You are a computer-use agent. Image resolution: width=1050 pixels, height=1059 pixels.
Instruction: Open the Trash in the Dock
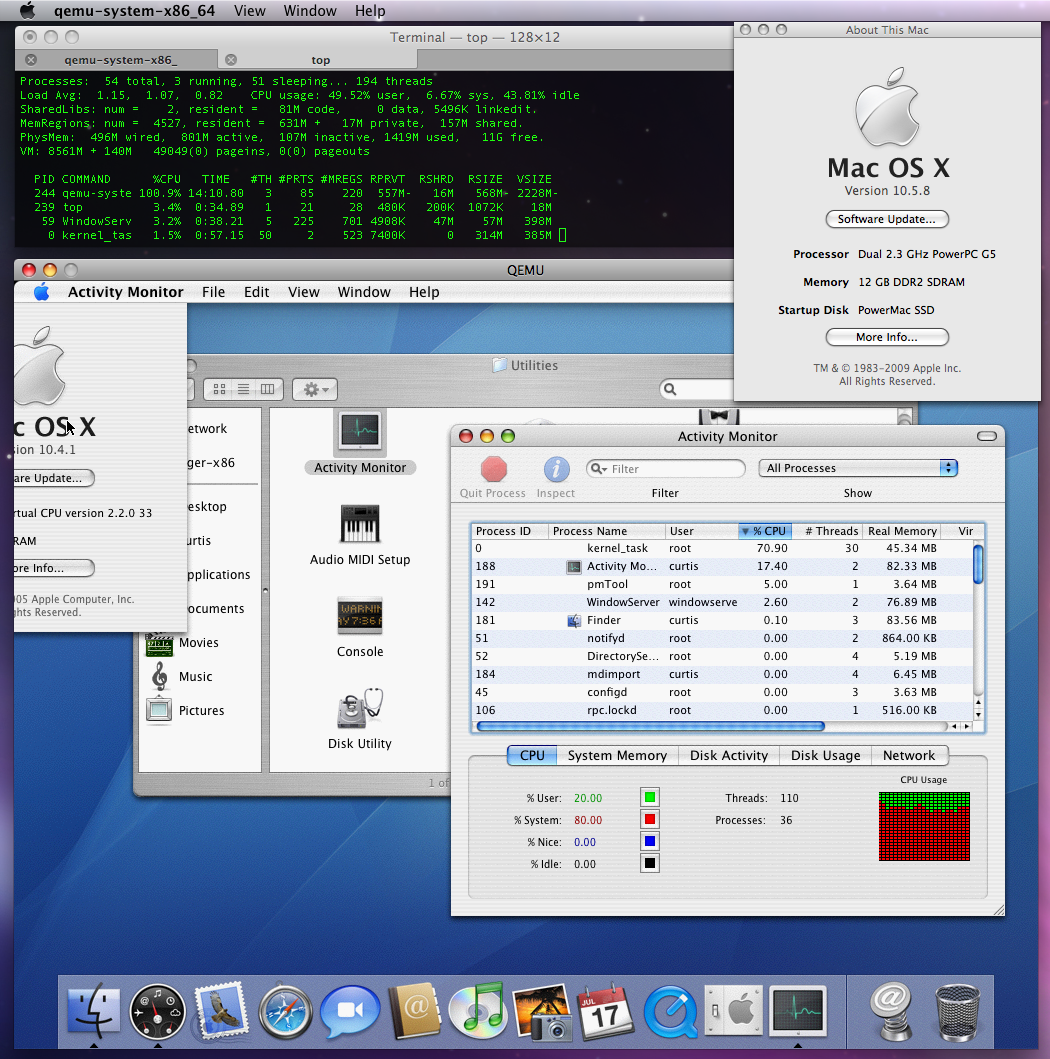point(957,1012)
